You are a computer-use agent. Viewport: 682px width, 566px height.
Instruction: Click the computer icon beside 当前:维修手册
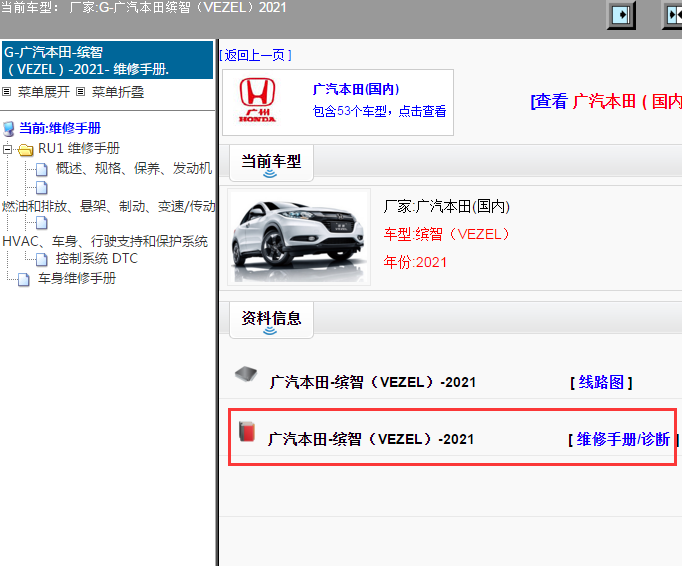(x=9, y=129)
